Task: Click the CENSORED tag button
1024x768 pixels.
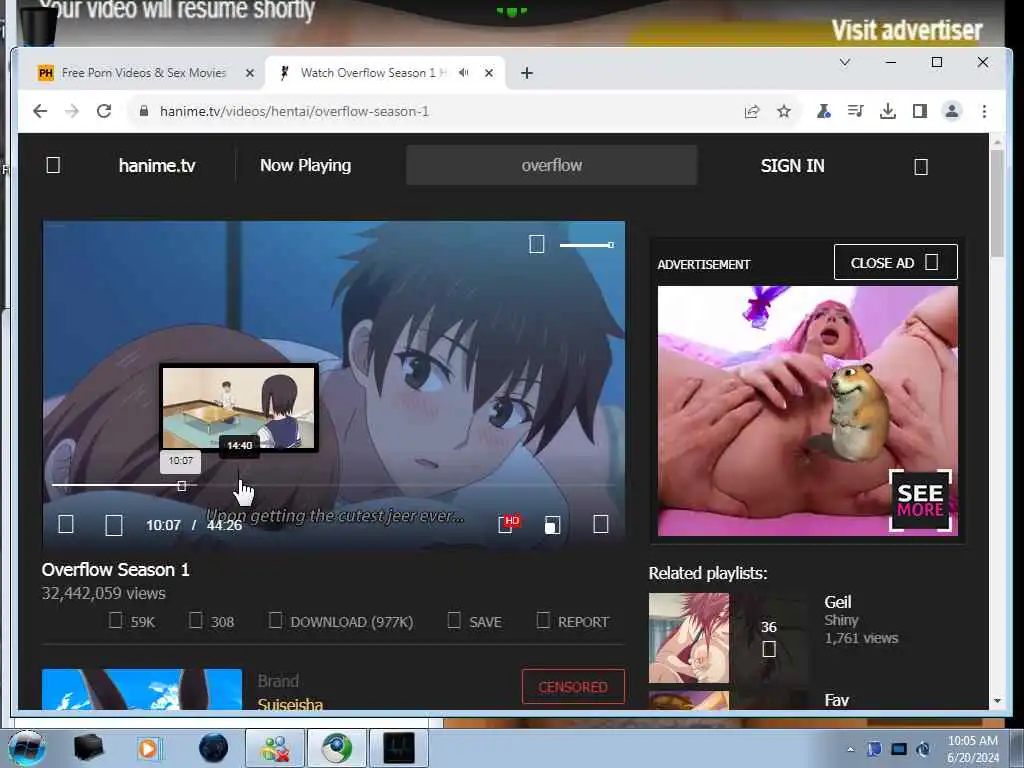Action: coord(573,686)
